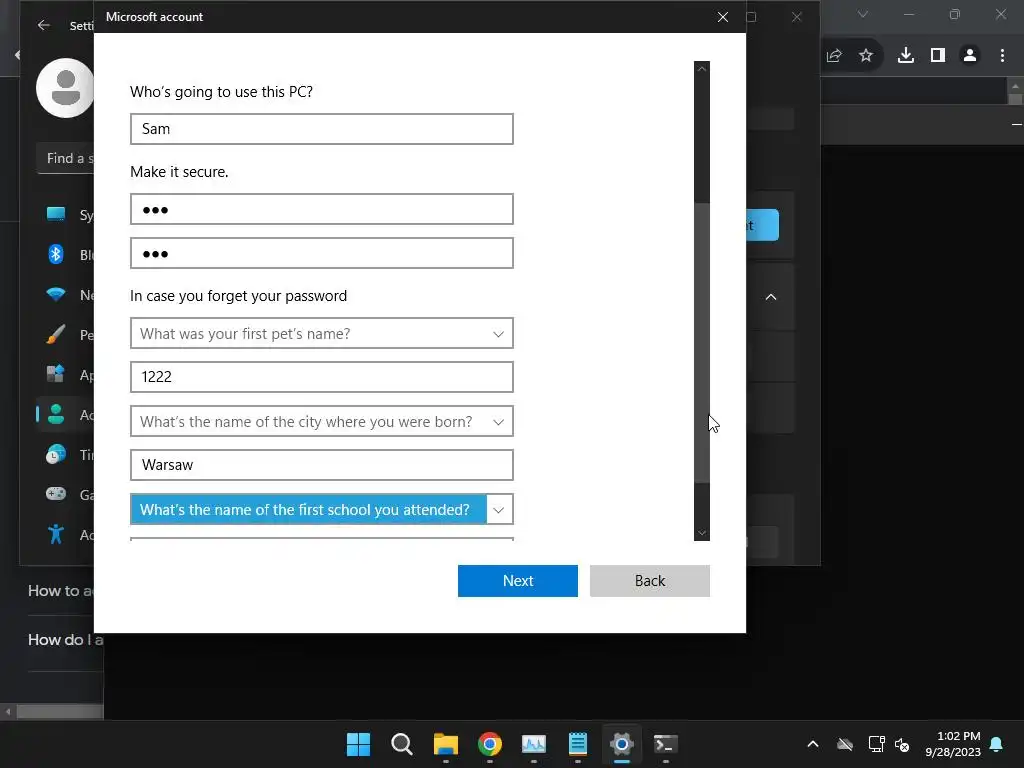Open Accessibility icon in Settings sidebar
This screenshot has width=1024, height=768.
click(56, 534)
